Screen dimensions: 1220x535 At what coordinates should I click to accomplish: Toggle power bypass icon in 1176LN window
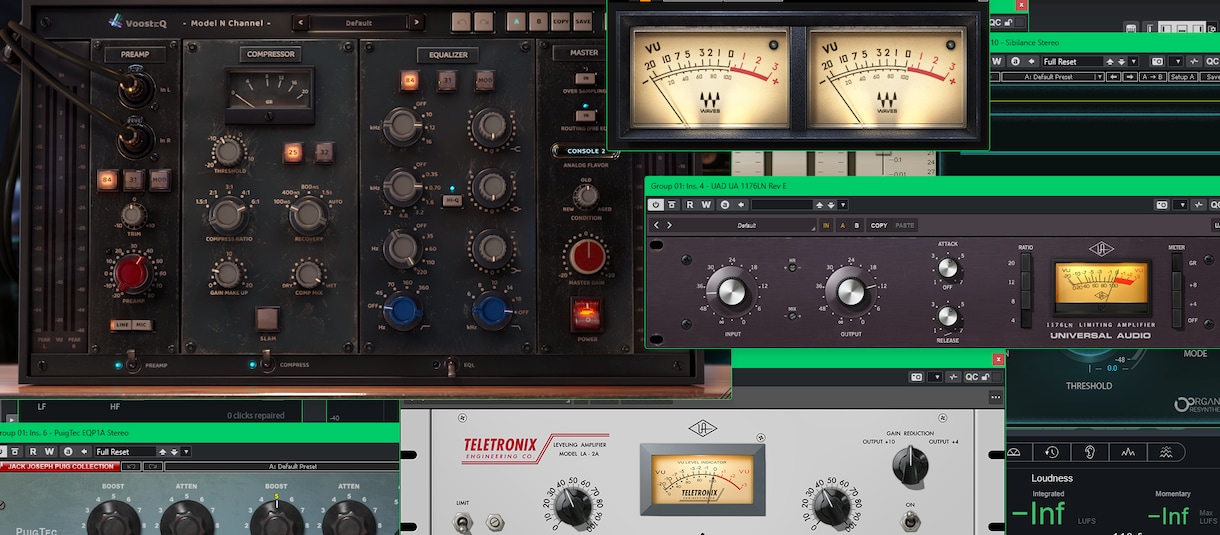coord(656,204)
